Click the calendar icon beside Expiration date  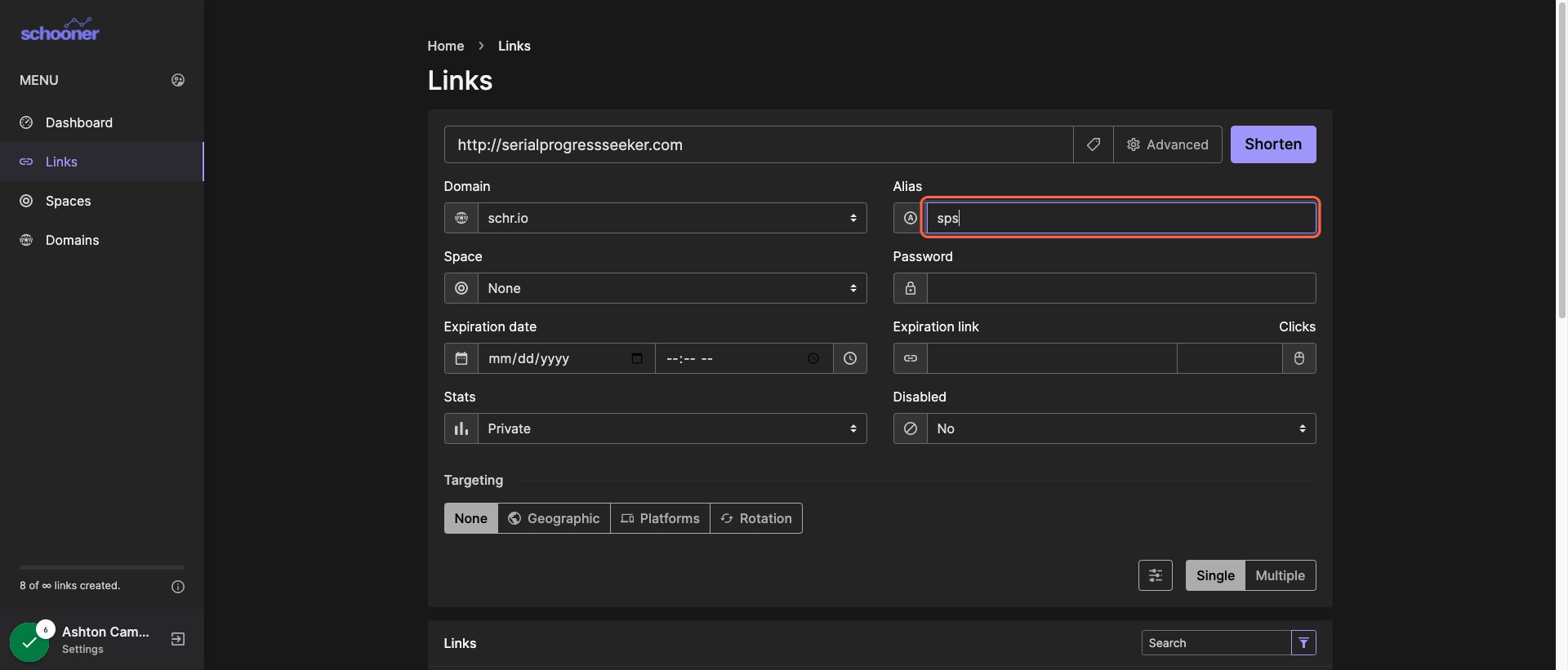461,358
